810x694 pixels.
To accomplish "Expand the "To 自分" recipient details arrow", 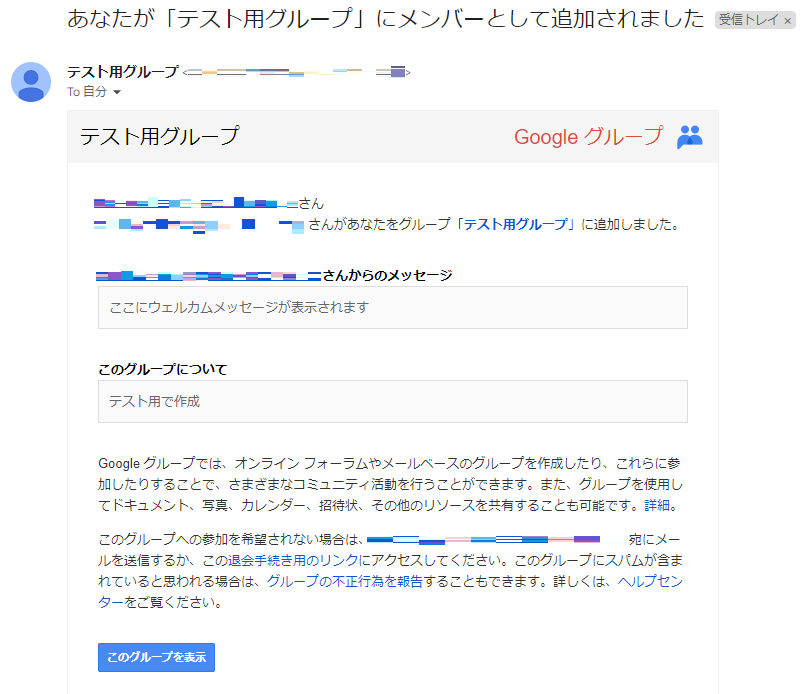I will pyautogui.click(x=117, y=92).
